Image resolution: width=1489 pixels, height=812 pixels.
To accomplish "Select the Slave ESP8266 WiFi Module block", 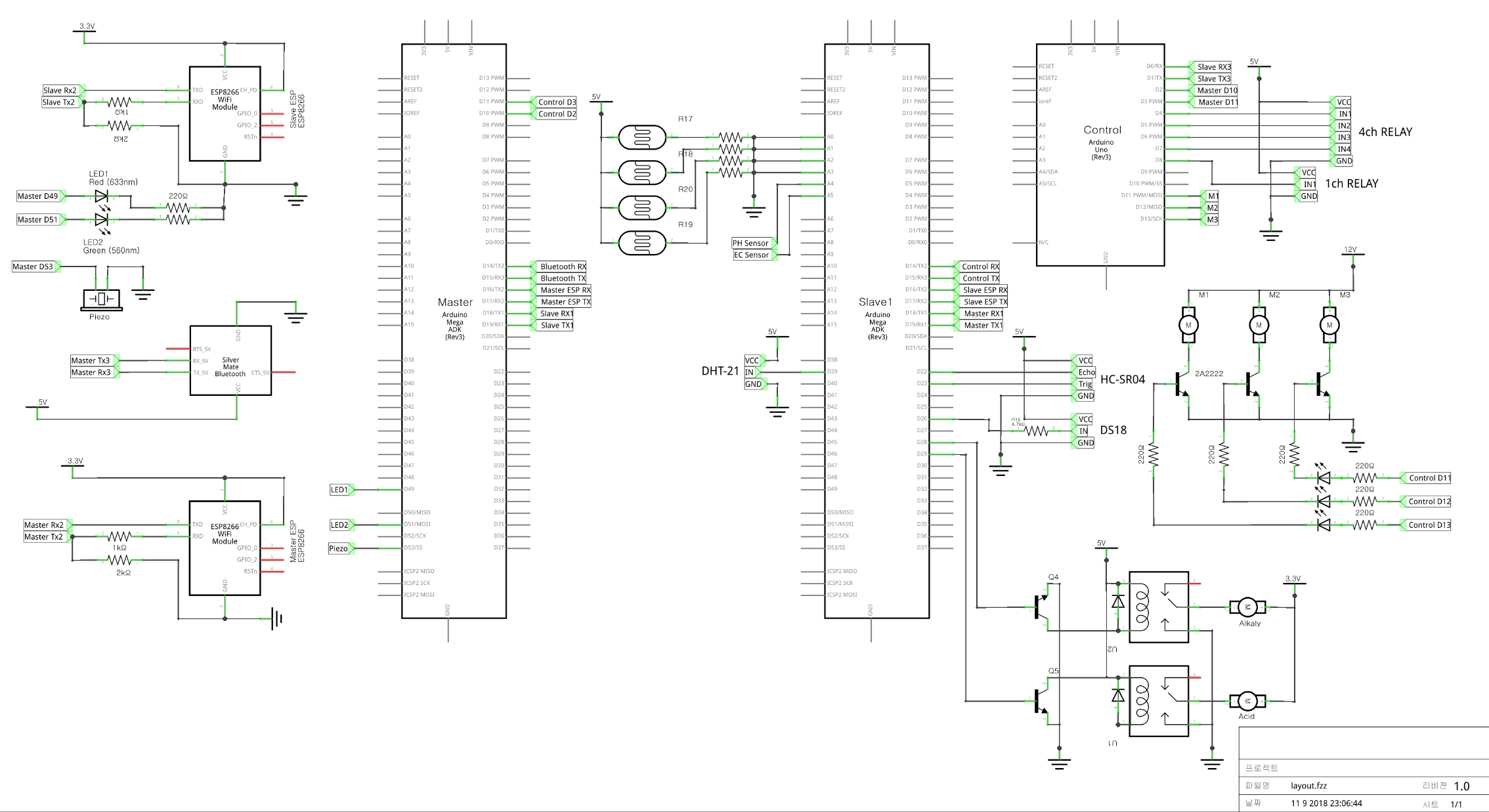I will [225, 114].
